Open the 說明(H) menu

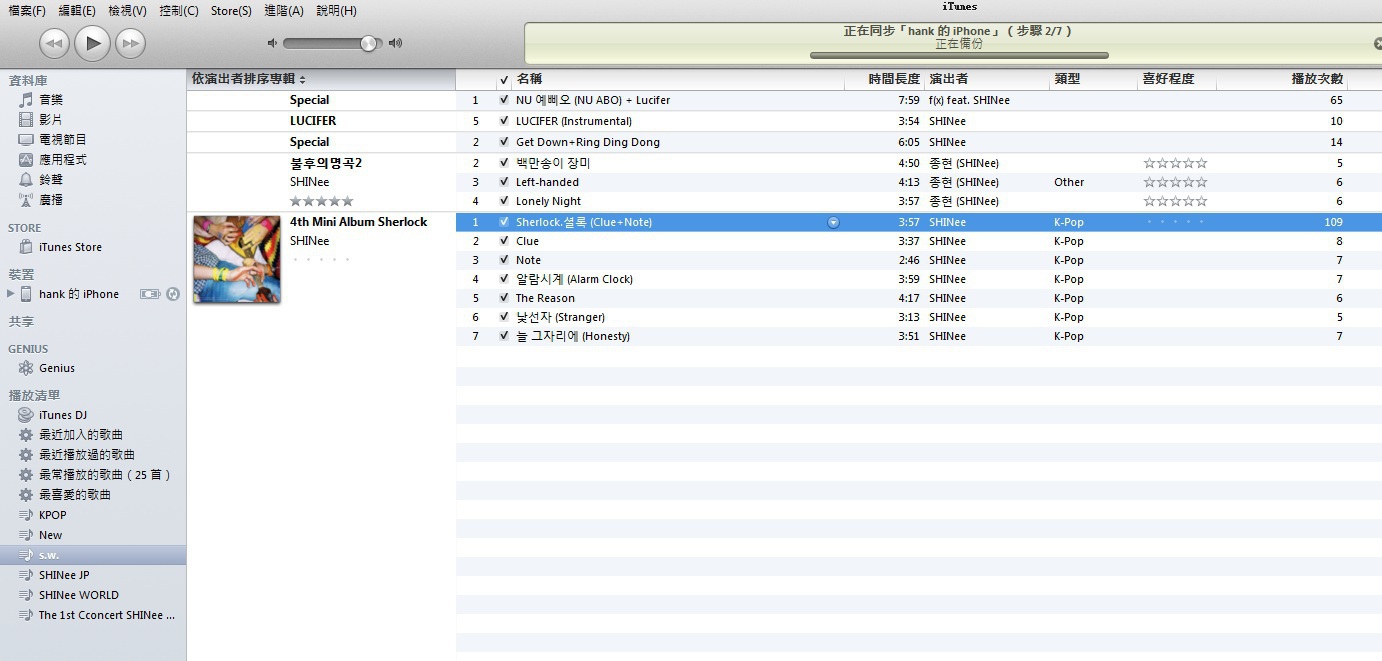pyautogui.click(x=336, y=11)
